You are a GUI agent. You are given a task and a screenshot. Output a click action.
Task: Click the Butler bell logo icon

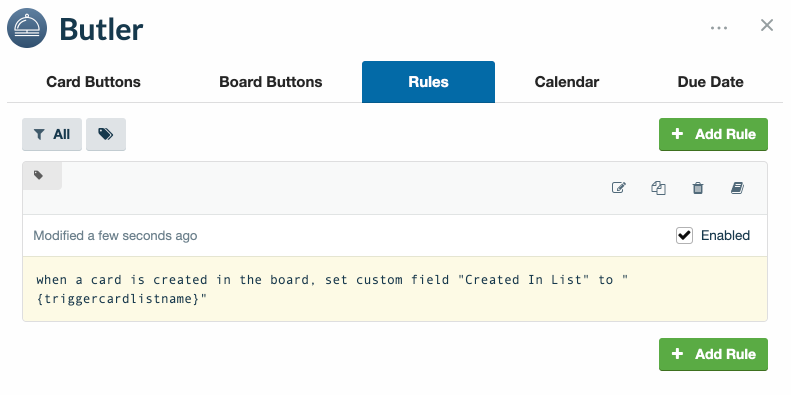pyautogui.click(x=27, y=28)
